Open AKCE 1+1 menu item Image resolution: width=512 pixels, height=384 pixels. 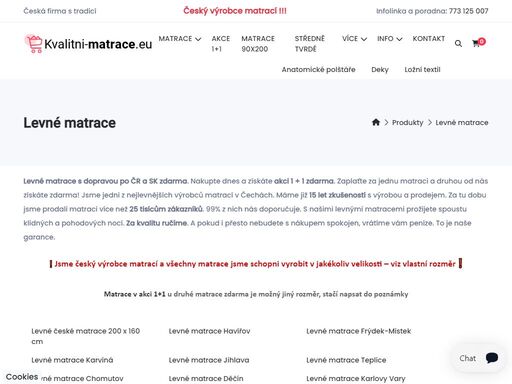(221, 44)
